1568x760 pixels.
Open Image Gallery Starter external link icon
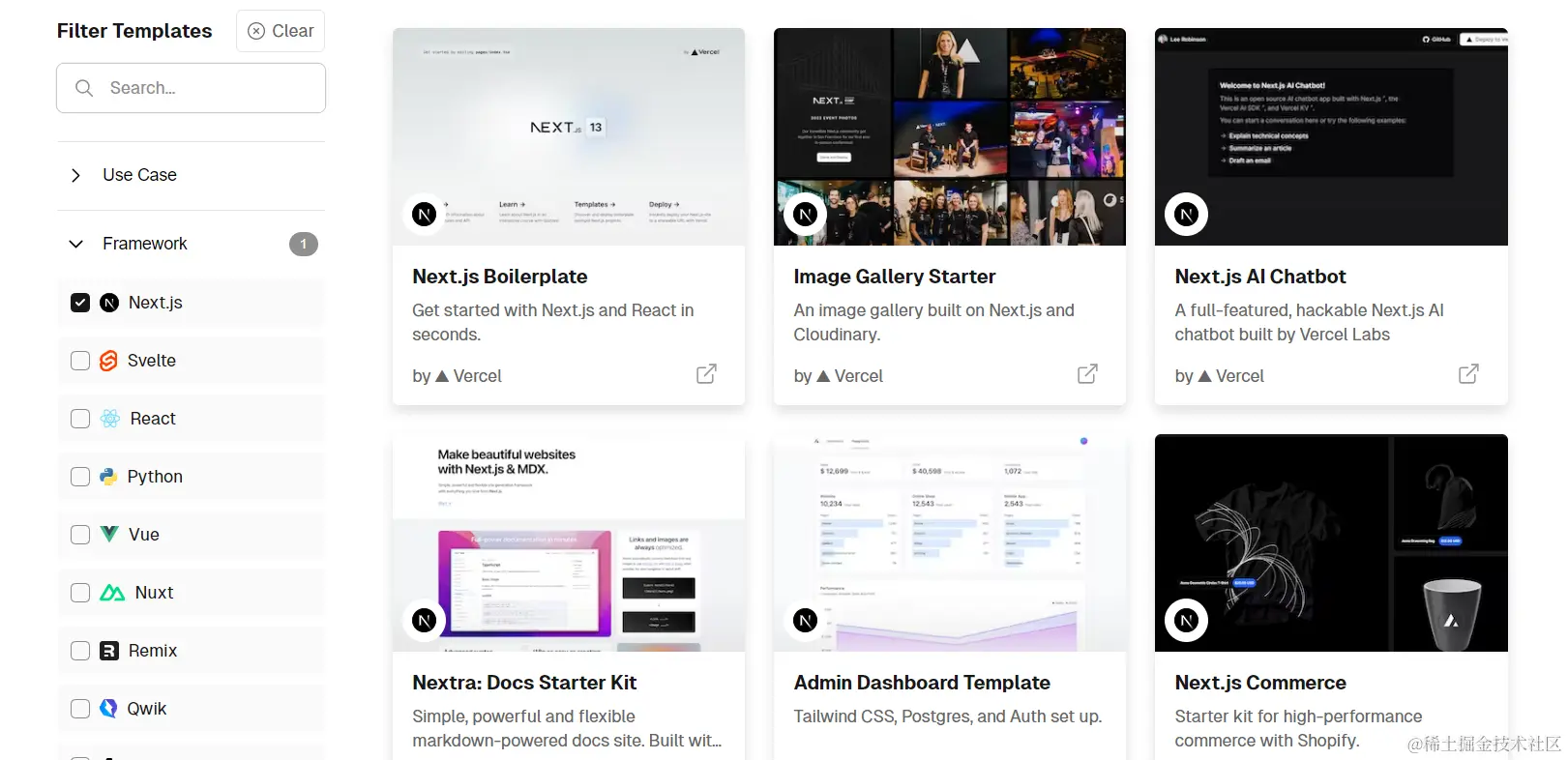(x=1087, y=374)
